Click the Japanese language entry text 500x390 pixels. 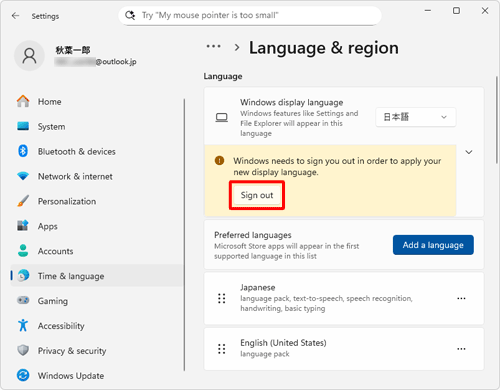point(258,287)
